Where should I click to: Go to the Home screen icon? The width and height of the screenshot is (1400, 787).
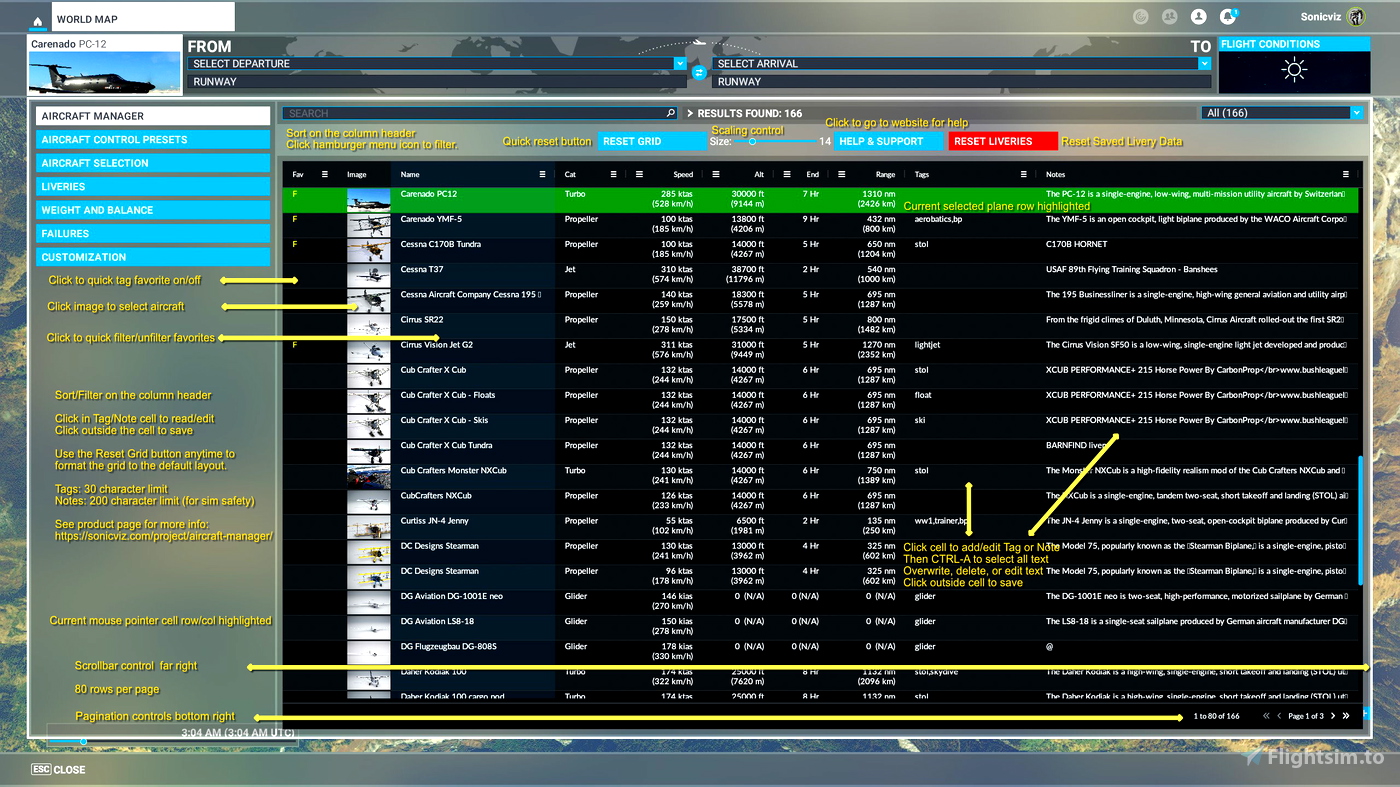(38, 20)
